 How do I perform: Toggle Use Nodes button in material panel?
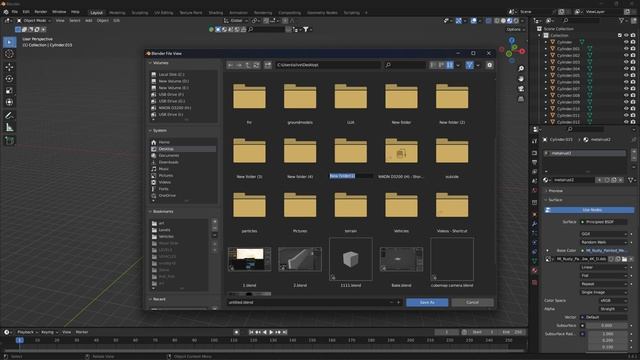point(589,210)
